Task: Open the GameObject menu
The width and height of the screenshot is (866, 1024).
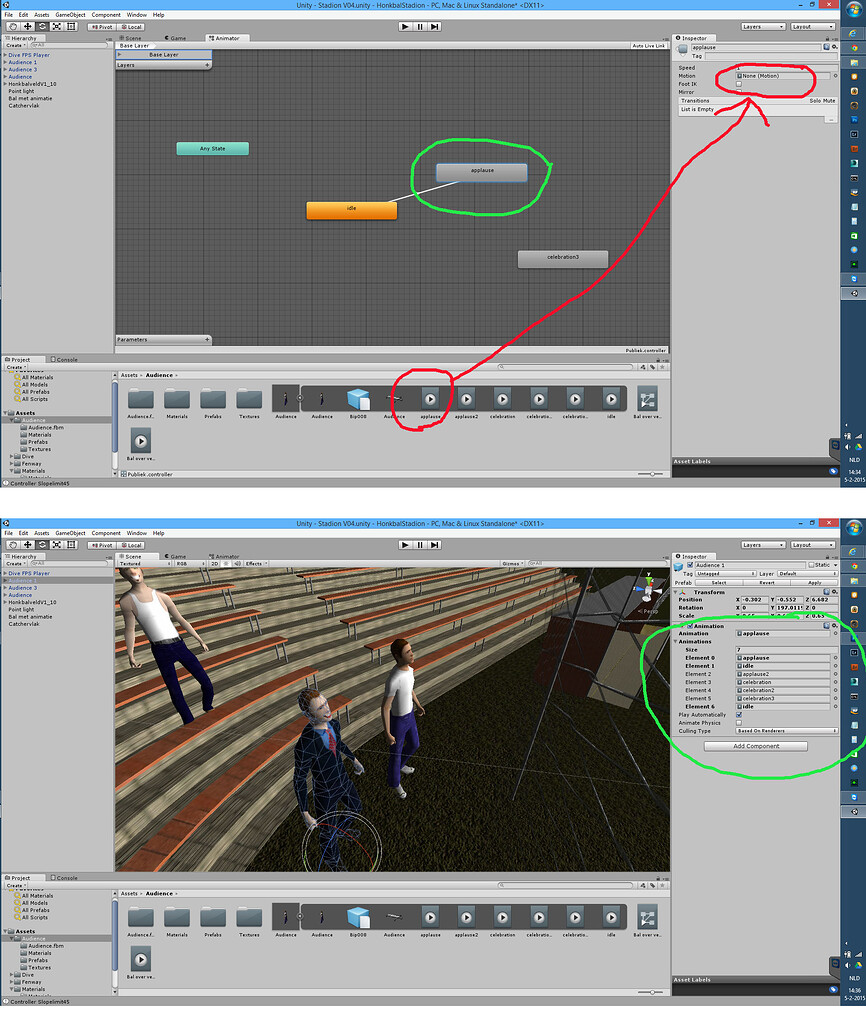Action: (68, 14)
